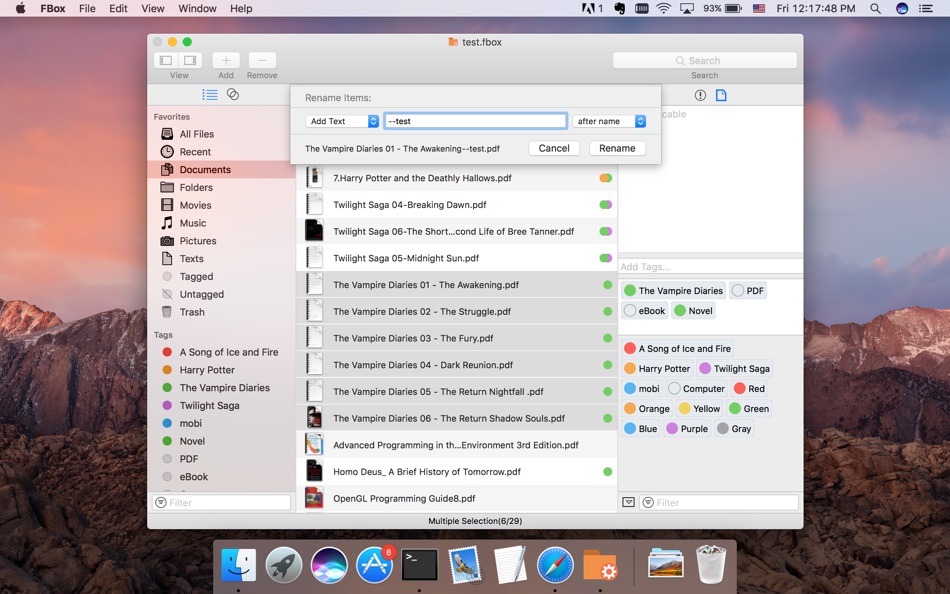Apply the Red color tag

(x=749, y=389)
